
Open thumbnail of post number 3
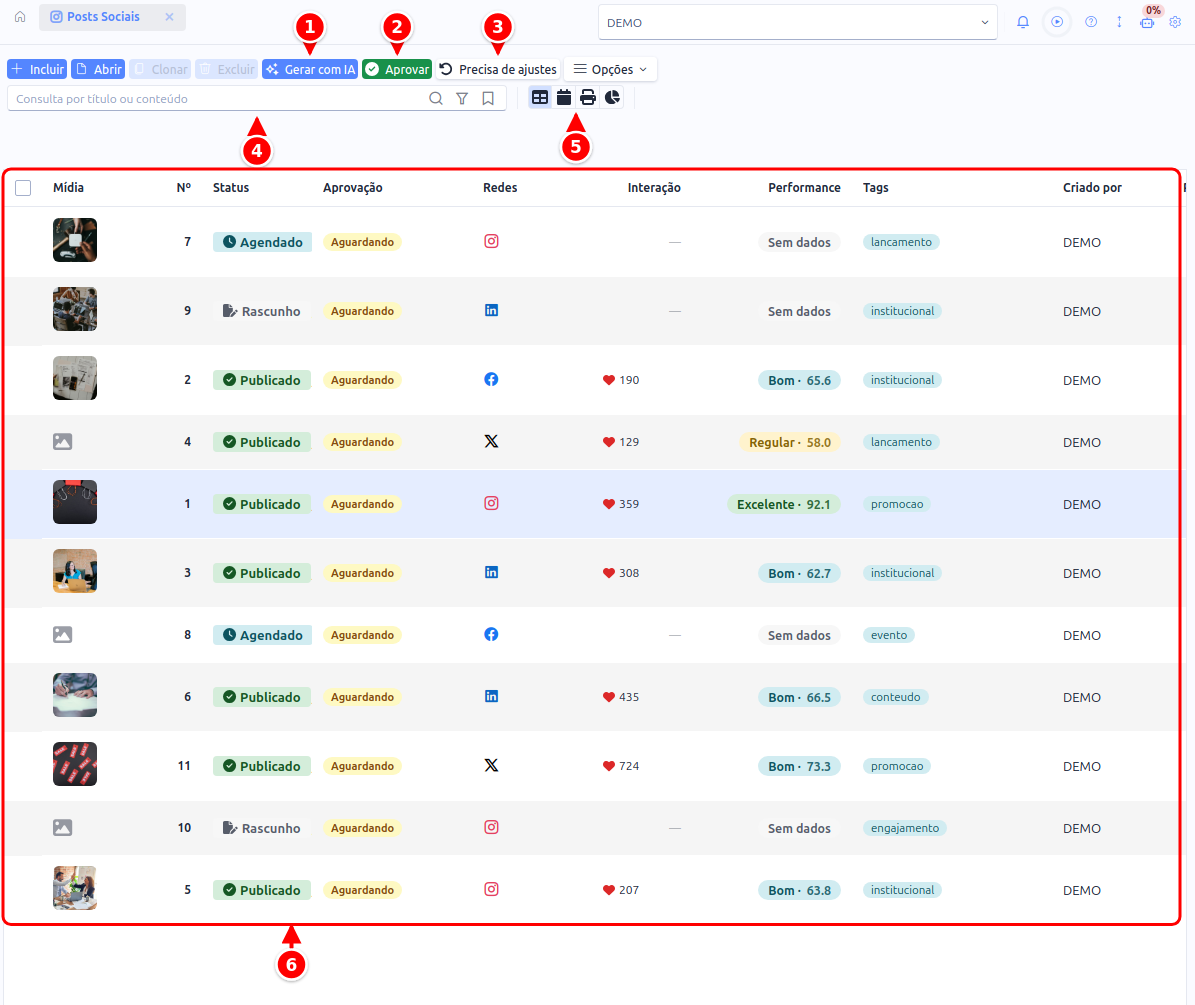(x=75, y=571)
